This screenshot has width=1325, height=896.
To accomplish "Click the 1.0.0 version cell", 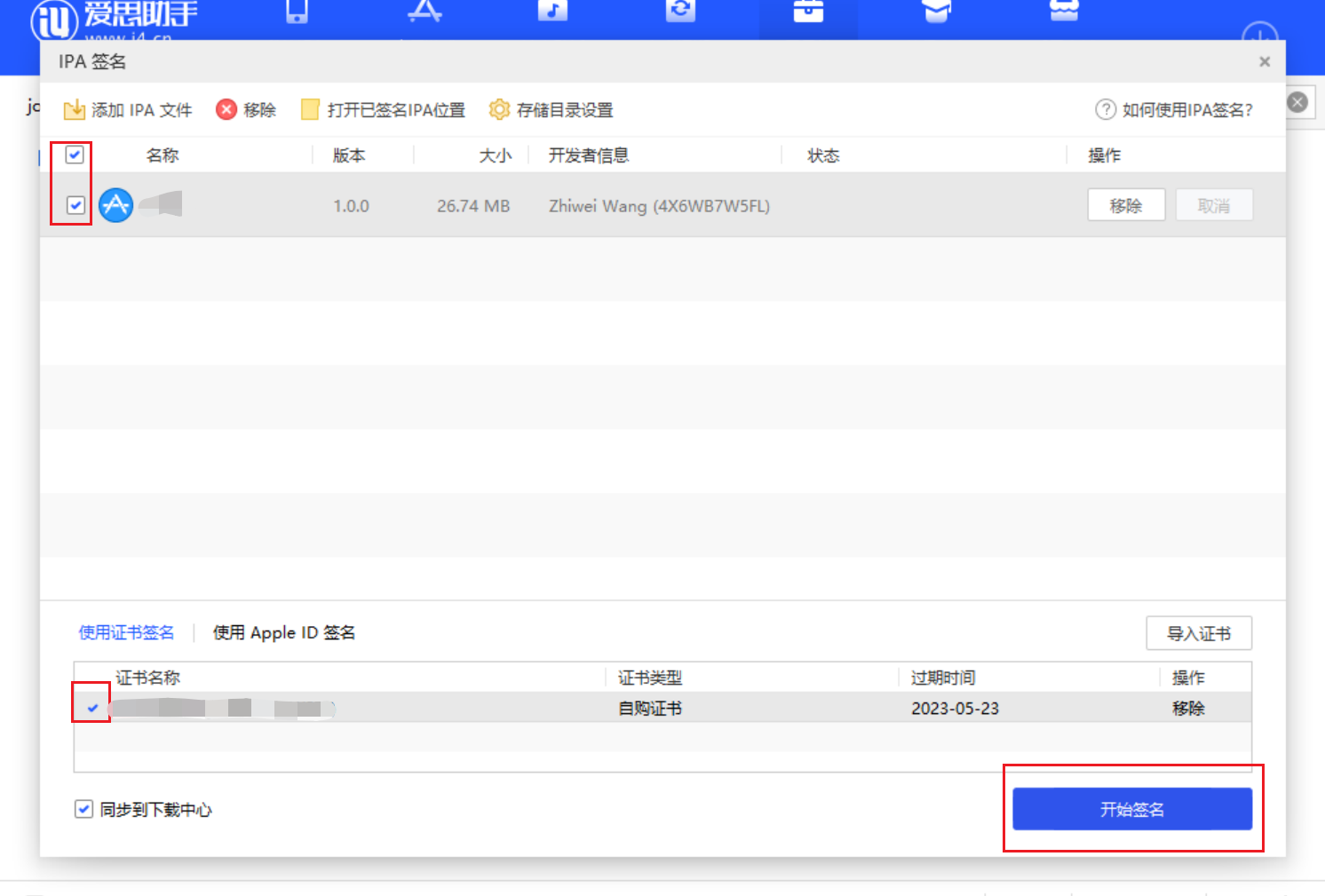I will (351, 206).
